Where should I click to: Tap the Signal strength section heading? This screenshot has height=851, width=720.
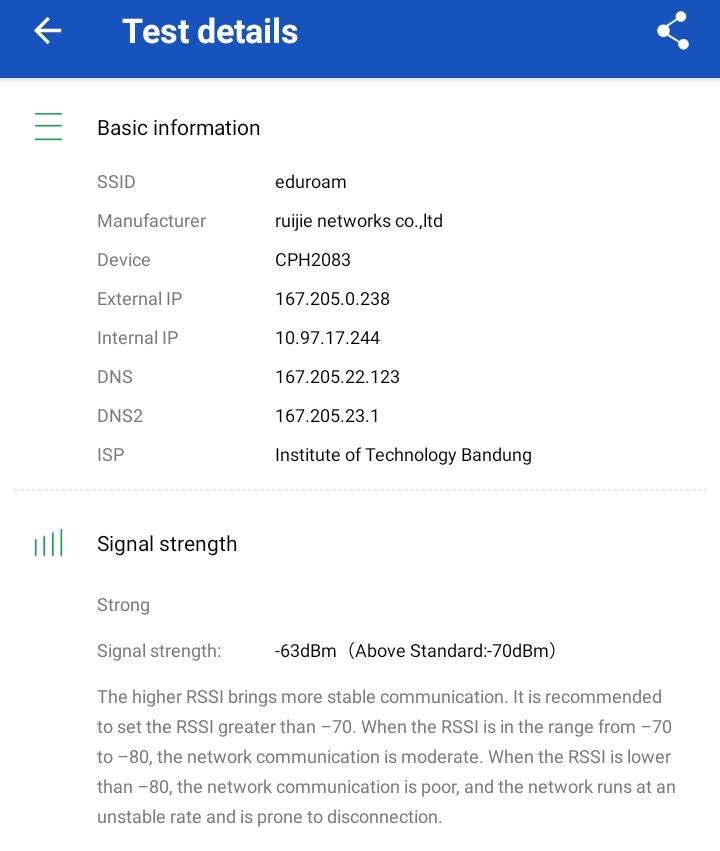coord(167,544)
